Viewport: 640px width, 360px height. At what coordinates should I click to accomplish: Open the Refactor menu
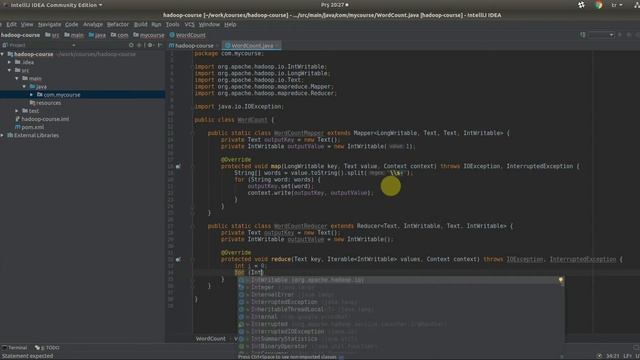(x=118, y=24)
